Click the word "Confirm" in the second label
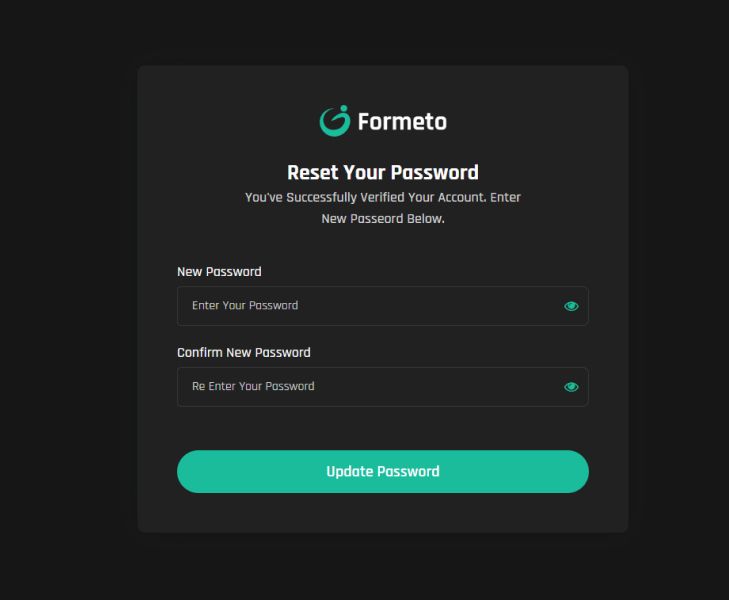This screenshot has width=729, height=600. point(200,352)
